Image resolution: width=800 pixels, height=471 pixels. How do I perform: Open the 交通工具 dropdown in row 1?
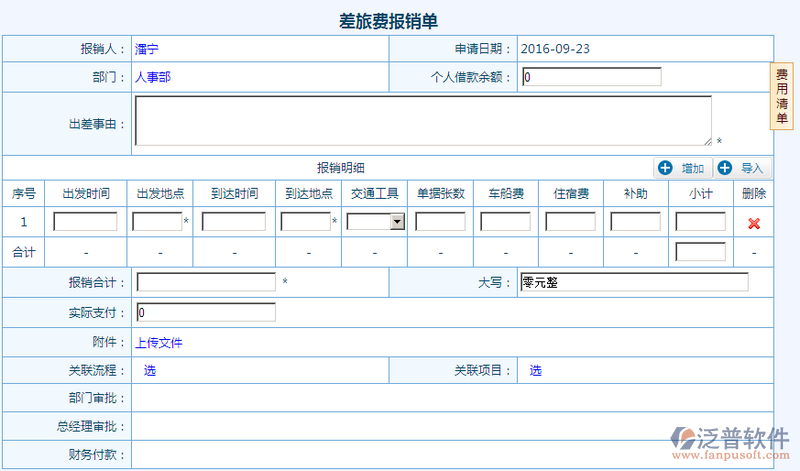[376, 221]
